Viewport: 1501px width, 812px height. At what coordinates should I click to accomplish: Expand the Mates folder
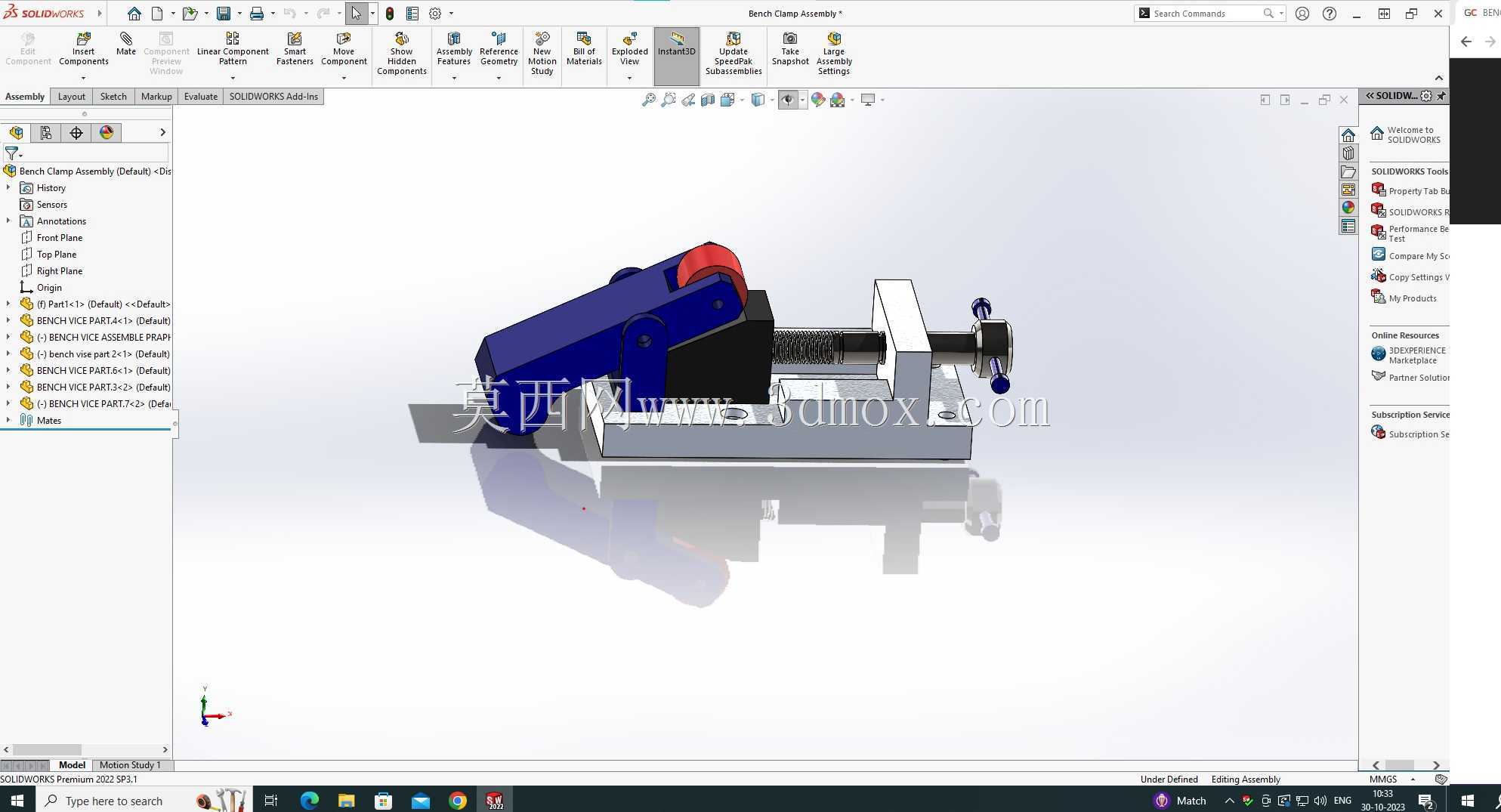[x=8, y=420]
